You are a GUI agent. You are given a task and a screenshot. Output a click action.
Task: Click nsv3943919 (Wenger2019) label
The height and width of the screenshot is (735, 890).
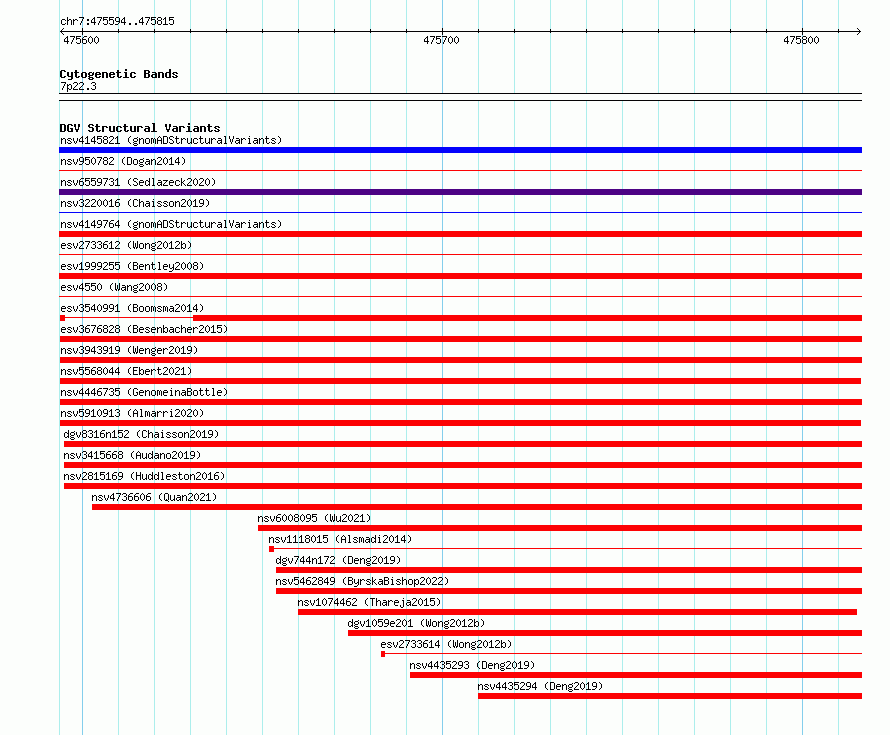pyautogui.click(x=129, y=350)
